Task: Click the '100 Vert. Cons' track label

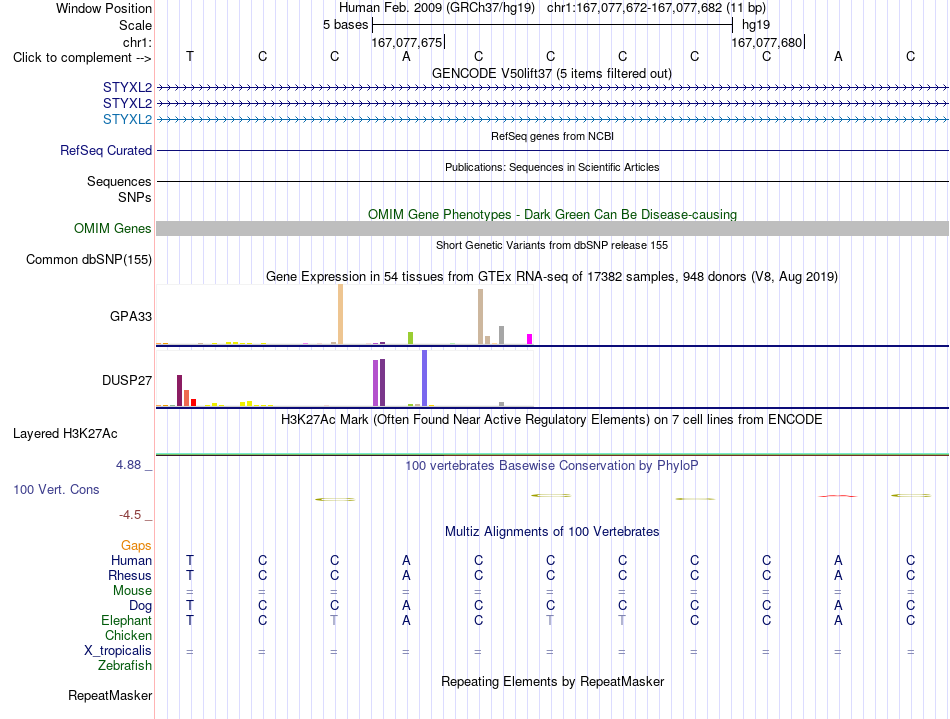Action: 56,489
